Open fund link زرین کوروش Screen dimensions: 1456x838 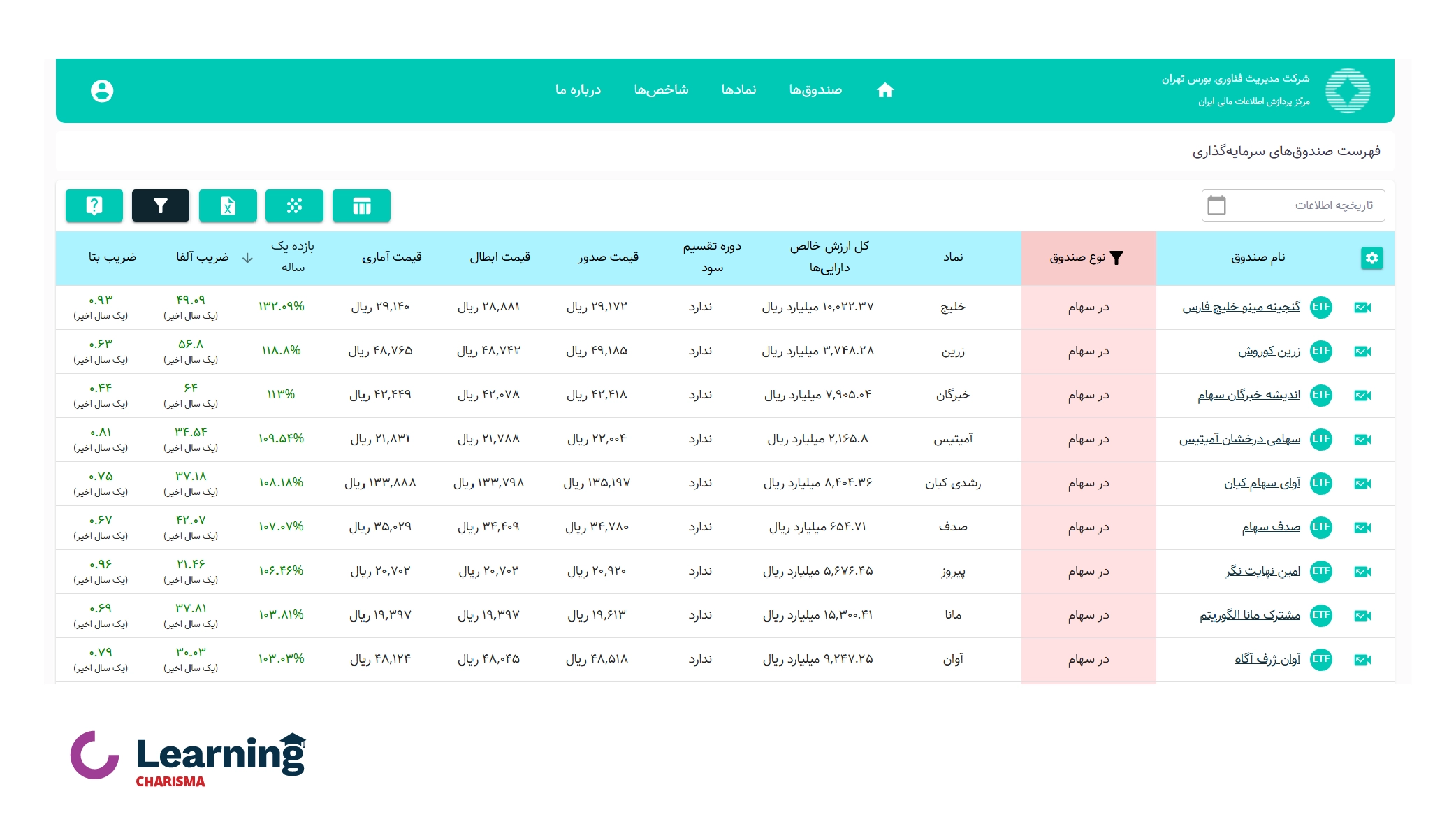tap(1269, 351)
